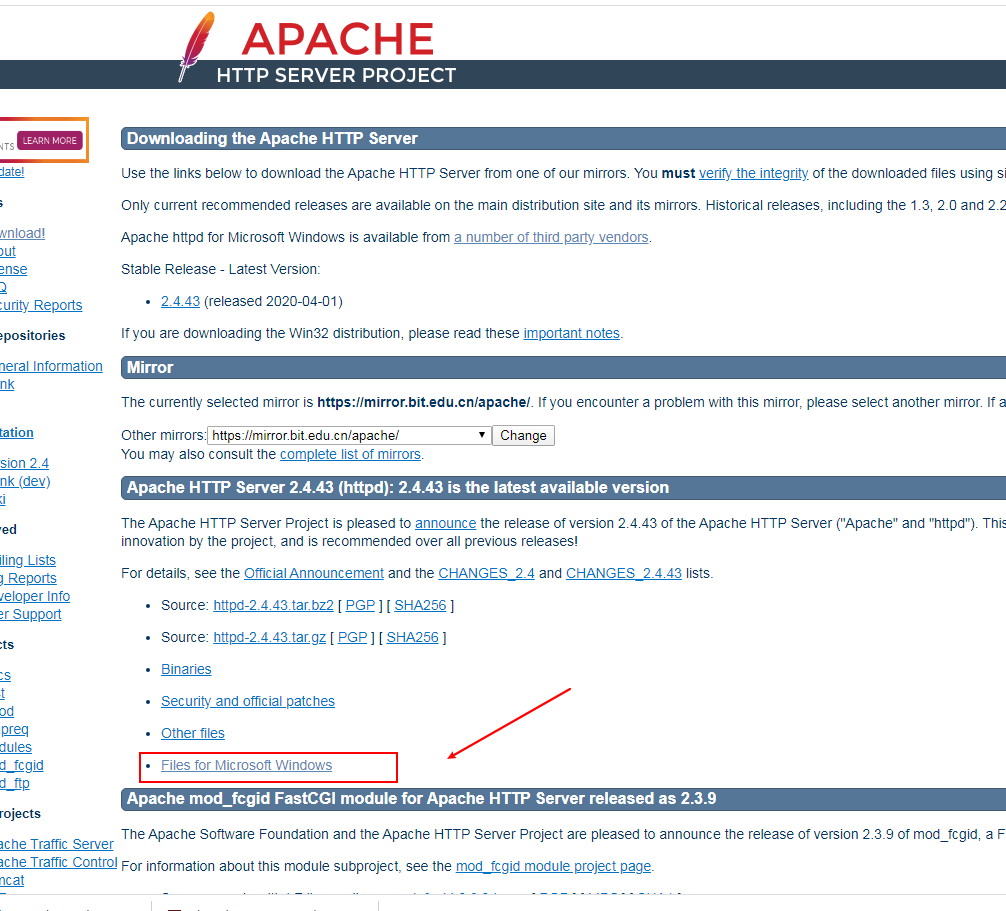Open 'Files for Microsoft Windows' link

click(246, 766)
